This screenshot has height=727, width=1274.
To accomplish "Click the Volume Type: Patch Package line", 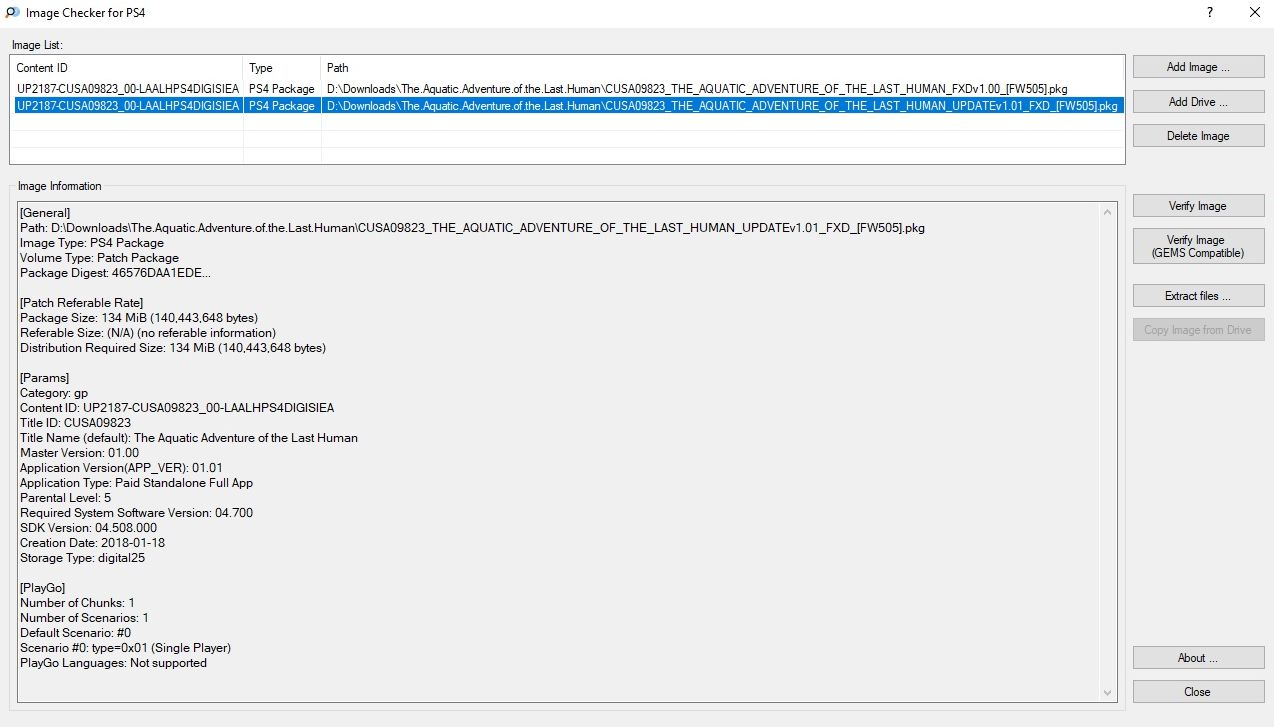I will 100,258.
